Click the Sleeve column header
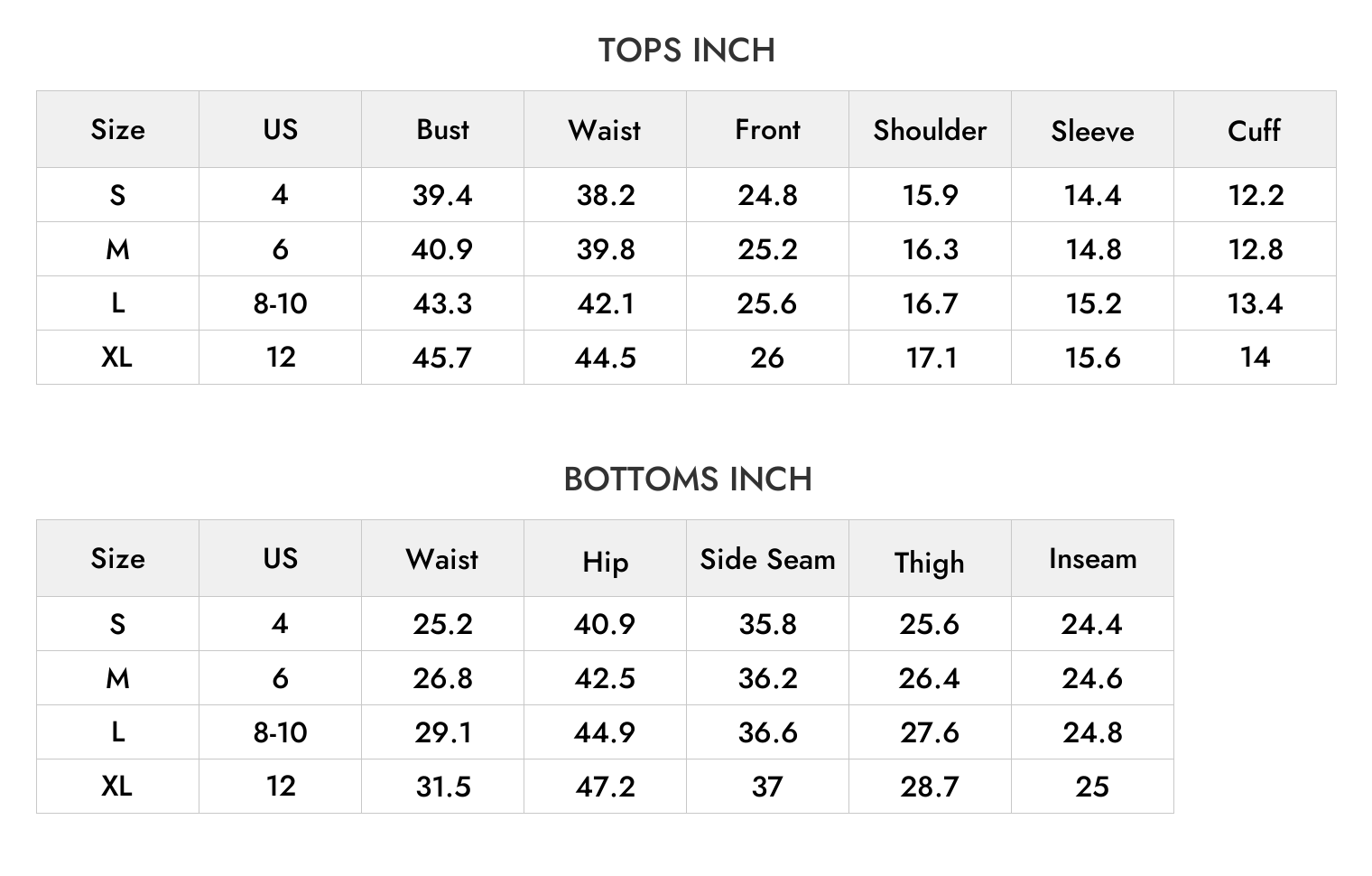 click(x=1092, y=132)
